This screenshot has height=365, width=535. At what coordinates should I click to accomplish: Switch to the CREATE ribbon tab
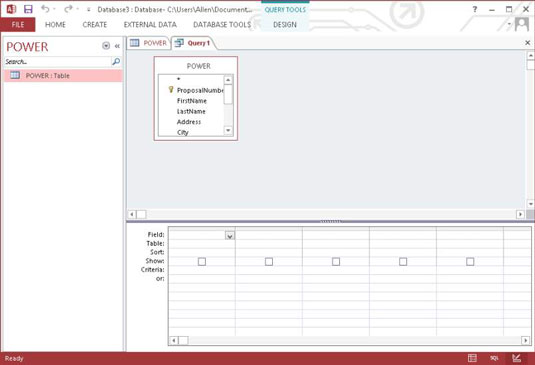pos(95,25)
